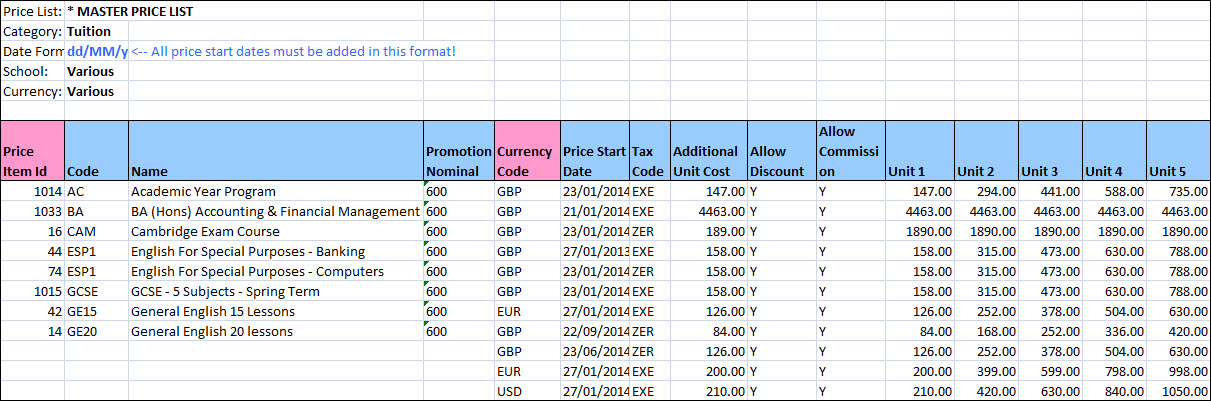The width and height of the screenshot is (1211, 401).
Task: Select the "MASTER PRICE LIST" title cell
Action: pos(130,11)
